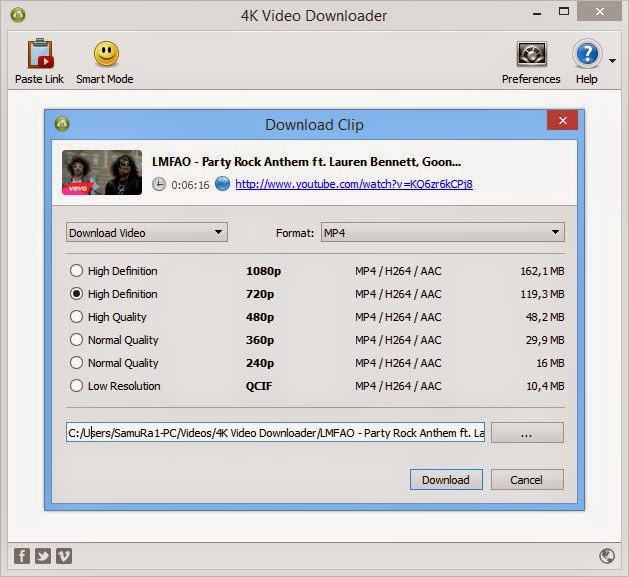This screenshot has height=577, width=629.
Task: Click the clock duration icon next to 0:06:16
Action: coord(159,184)
